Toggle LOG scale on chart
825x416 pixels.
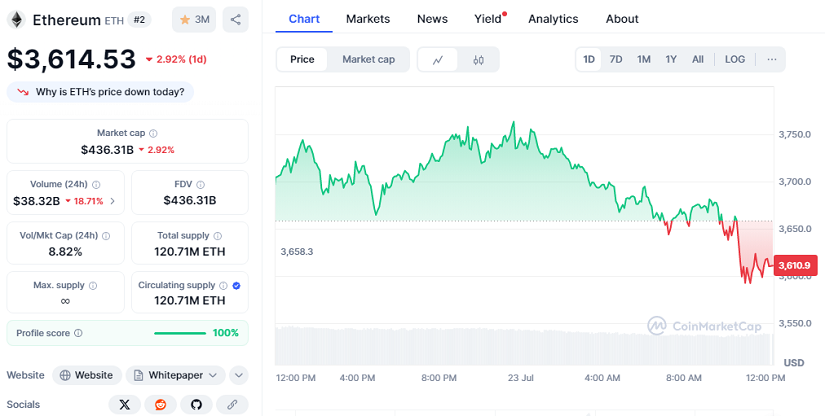click(x=735, y=59)
